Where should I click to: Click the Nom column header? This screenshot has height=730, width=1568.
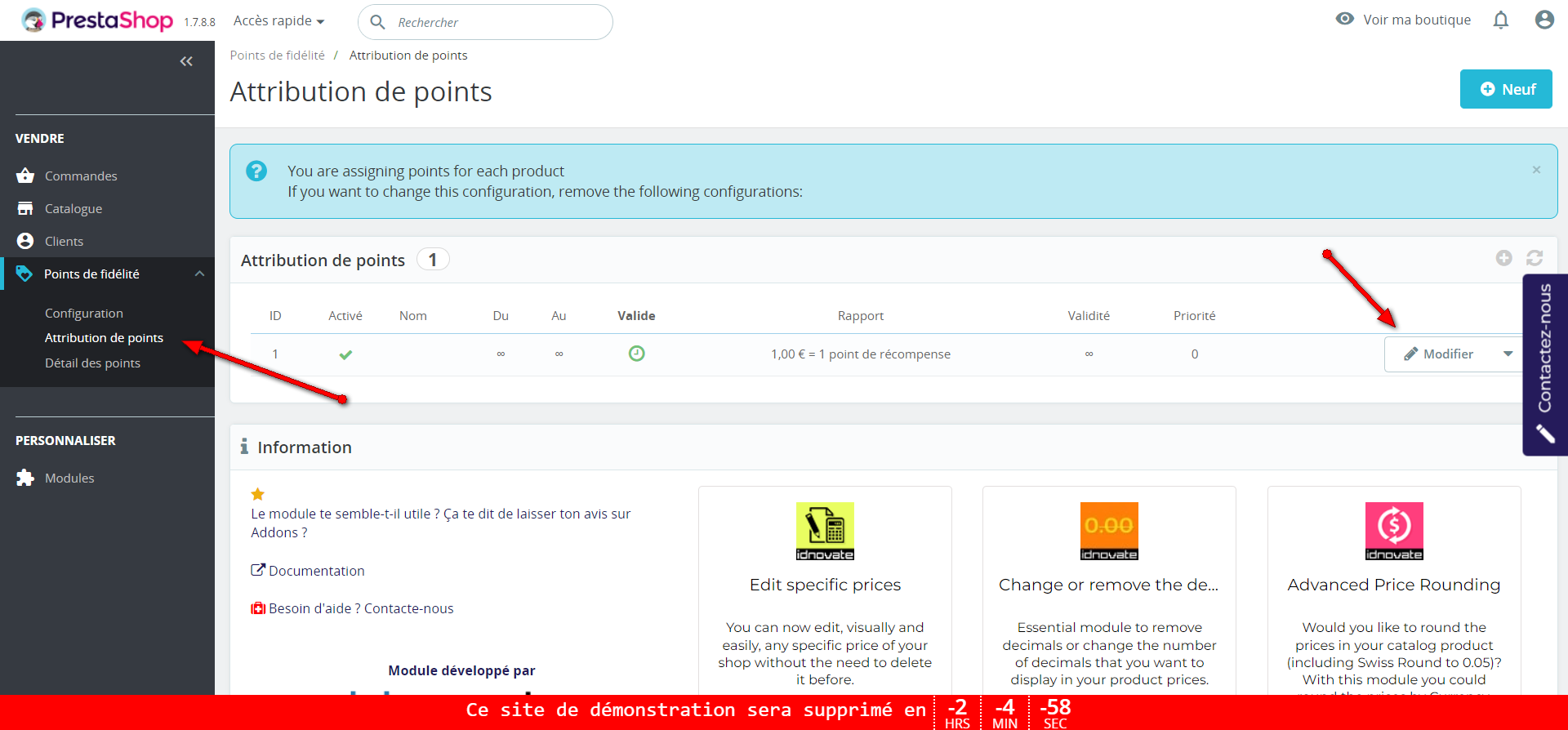[x=413, y=315]
